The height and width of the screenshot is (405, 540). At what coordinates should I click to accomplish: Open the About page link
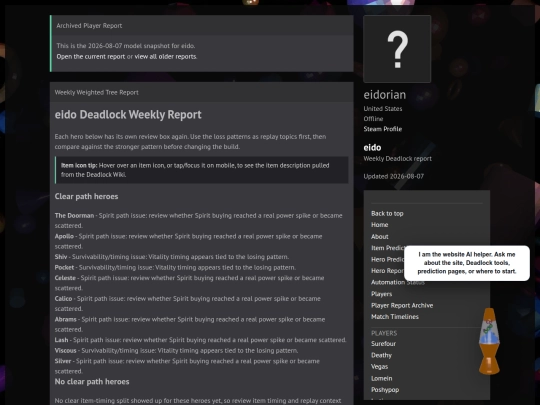[x=380, y=237]
